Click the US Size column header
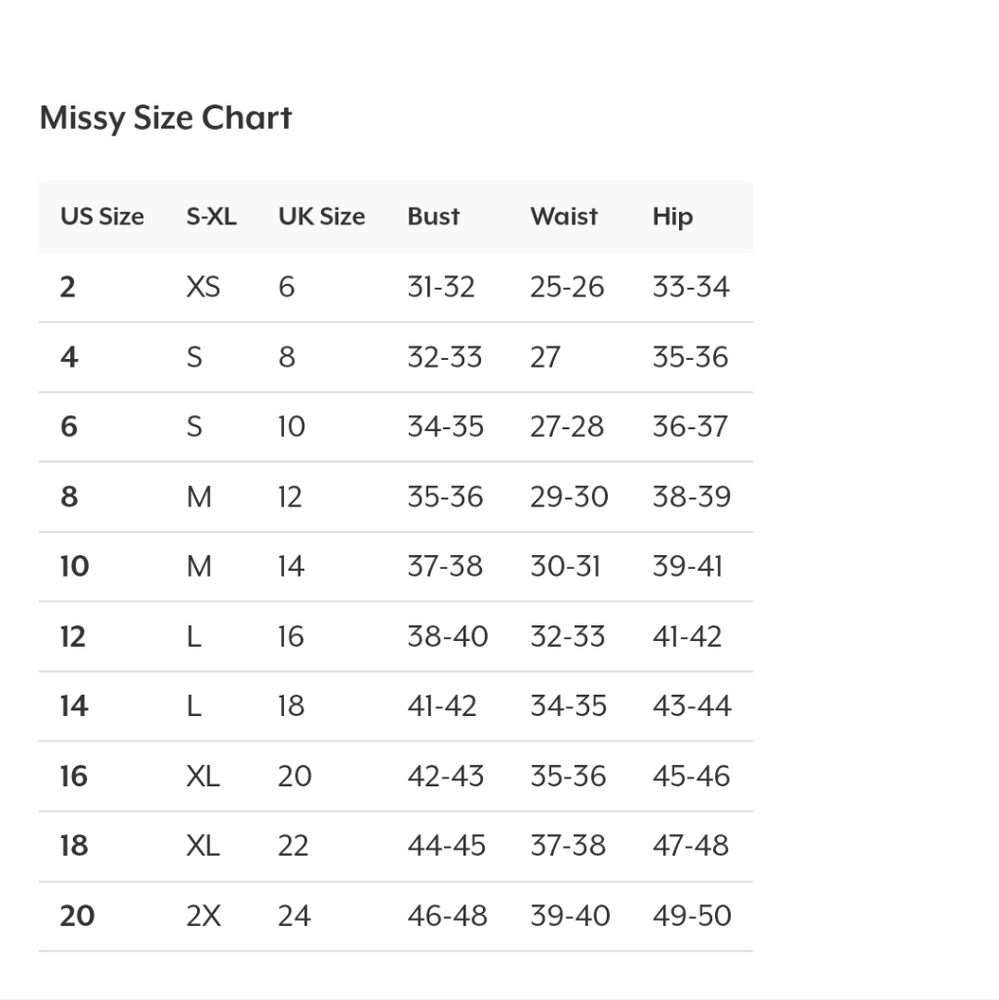Screen dimensions: 999x1000 point(102,217)
